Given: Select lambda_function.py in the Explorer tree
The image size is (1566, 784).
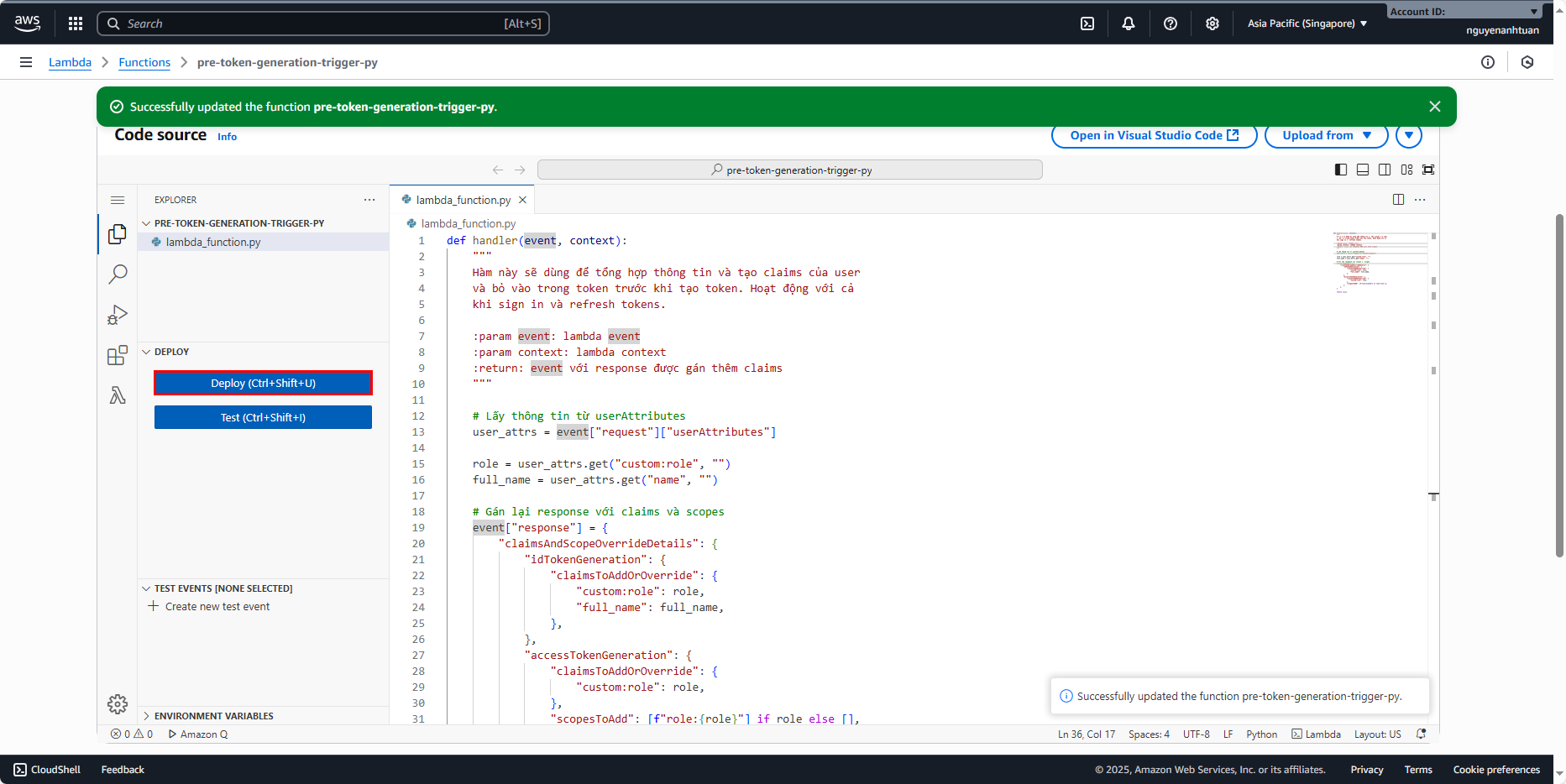Looking at the screenshot, I should point(213,242).
